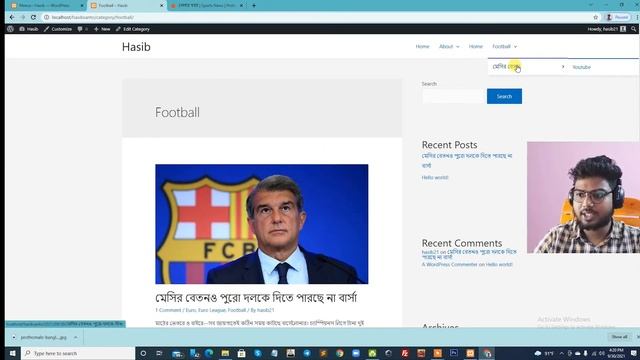Close the Football – Hasib tab

tap(162, 6)
